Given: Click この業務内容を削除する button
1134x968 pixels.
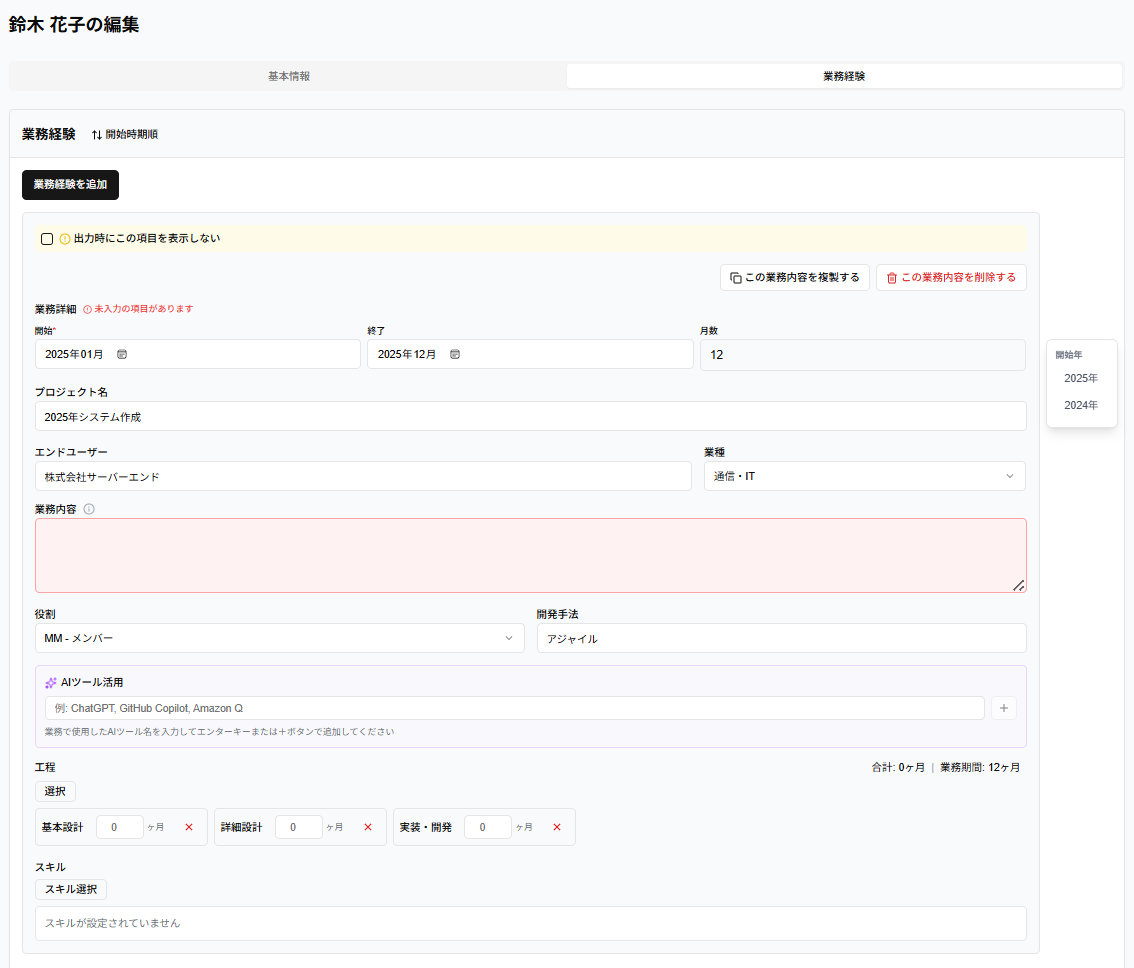Looking at the screenshot, I should (x=951, y=278).
